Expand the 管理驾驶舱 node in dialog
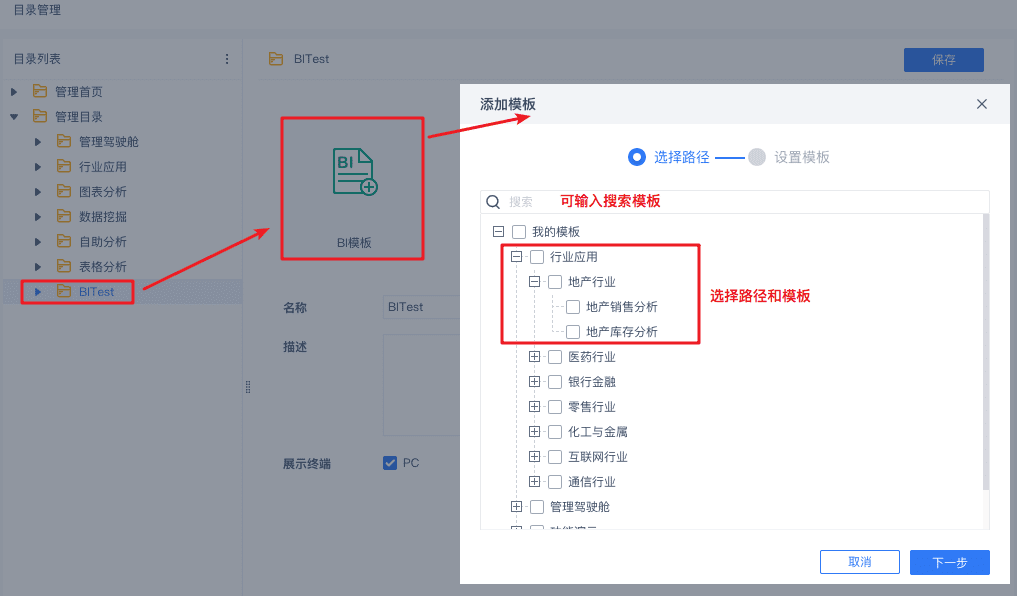 click(516, 507)
